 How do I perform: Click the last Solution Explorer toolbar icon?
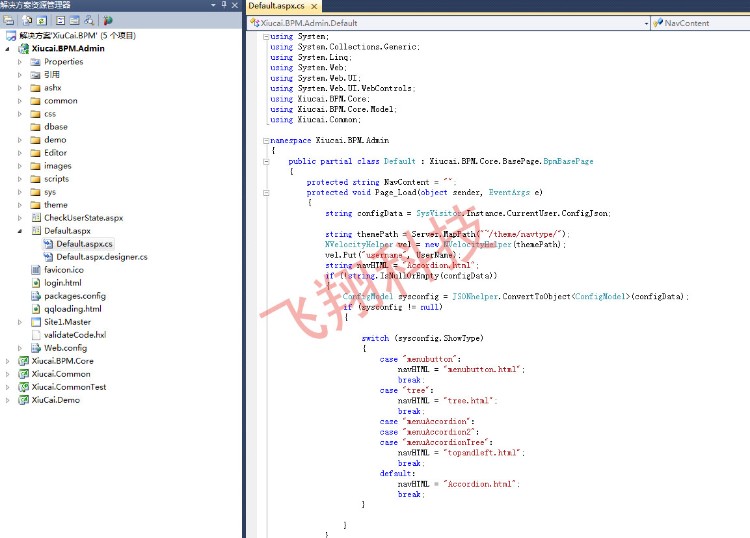point(108,20)
